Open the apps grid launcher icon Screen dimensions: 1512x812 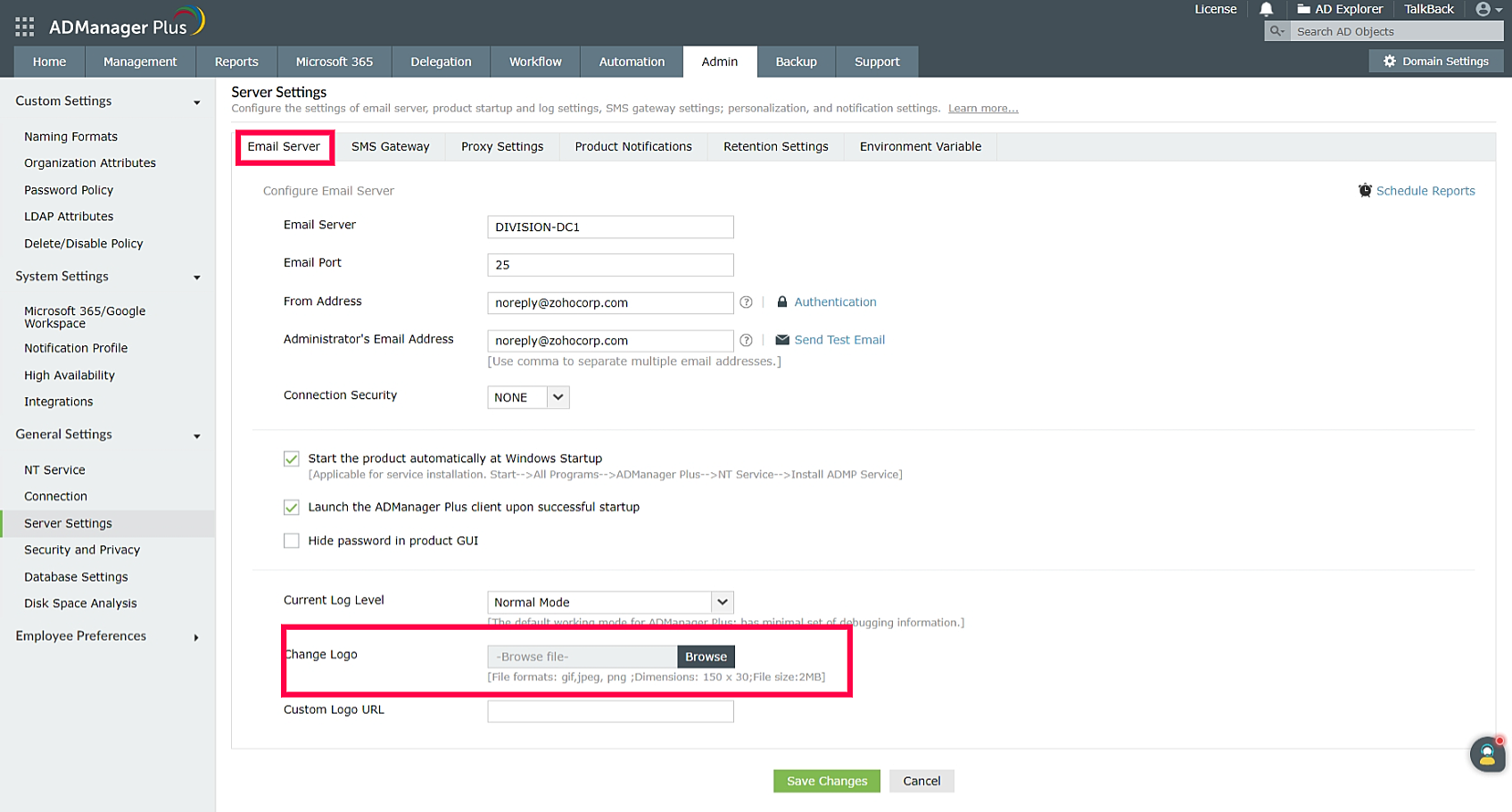pos(25,27)
